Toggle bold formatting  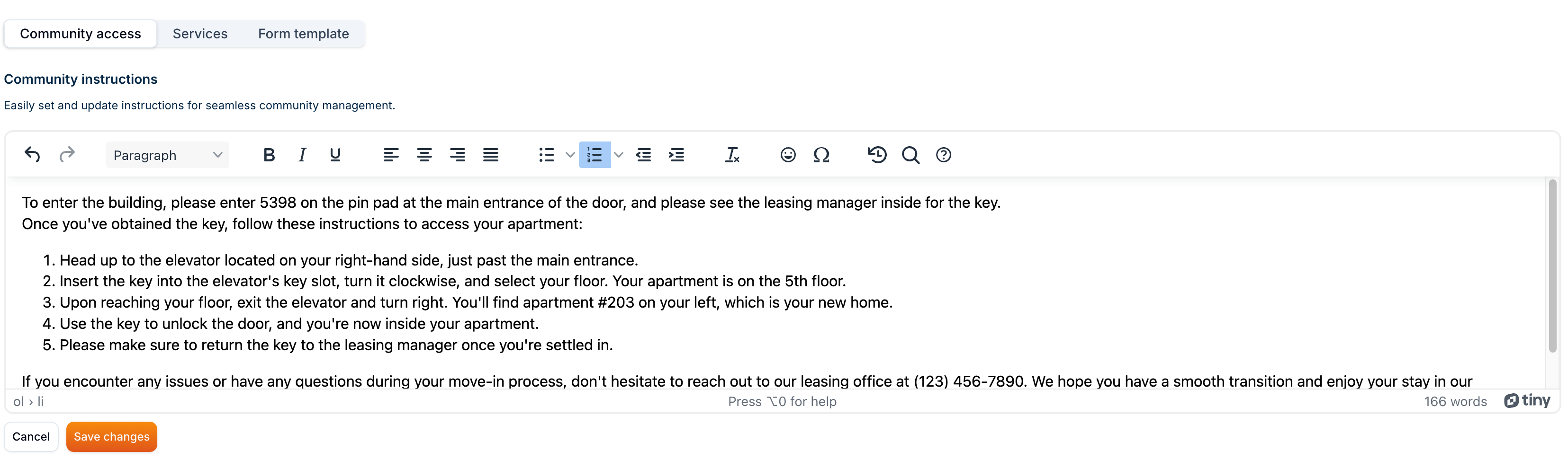pyautogui.click(x=269, y=155)
